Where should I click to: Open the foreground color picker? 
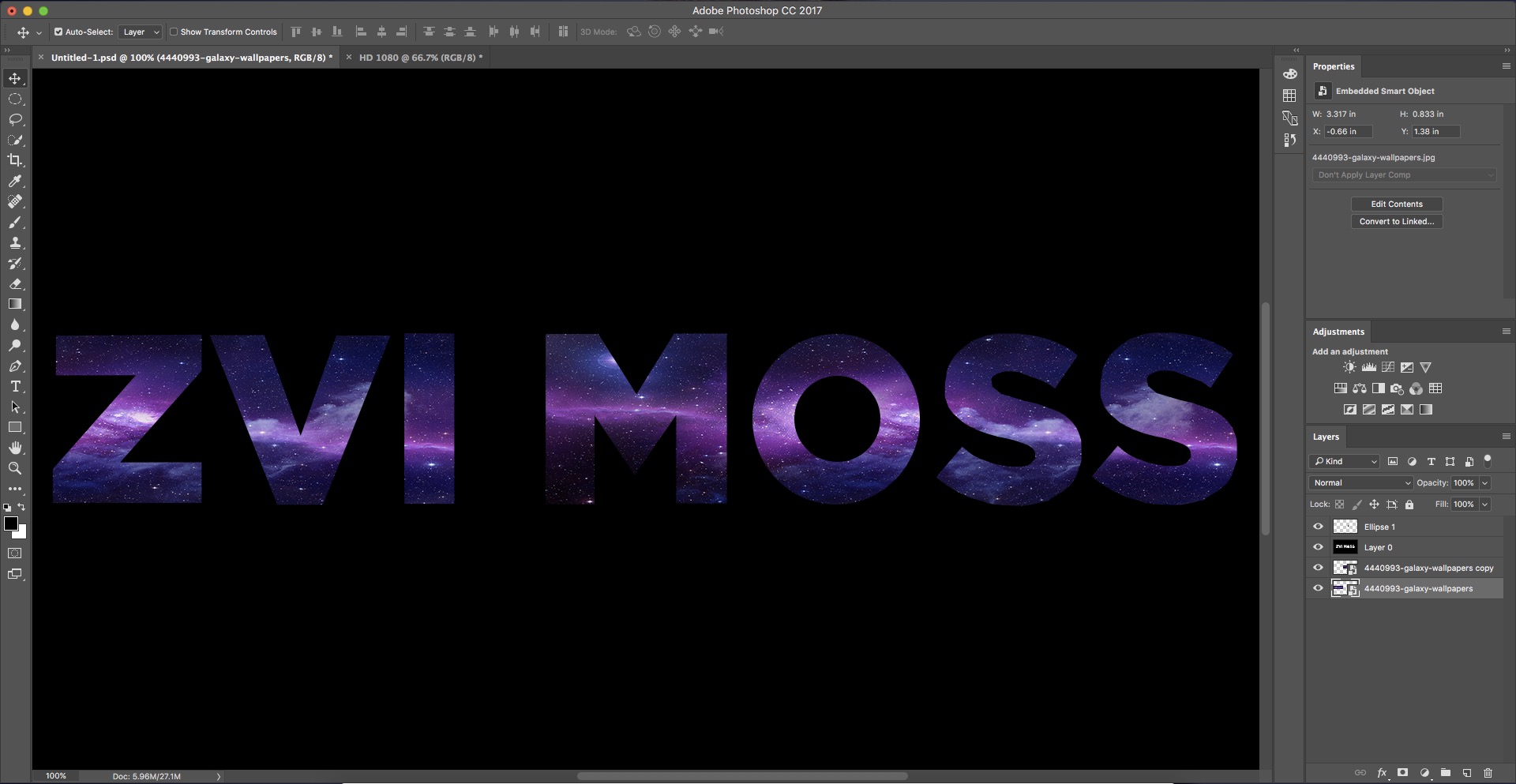click(x=10, y=524)
